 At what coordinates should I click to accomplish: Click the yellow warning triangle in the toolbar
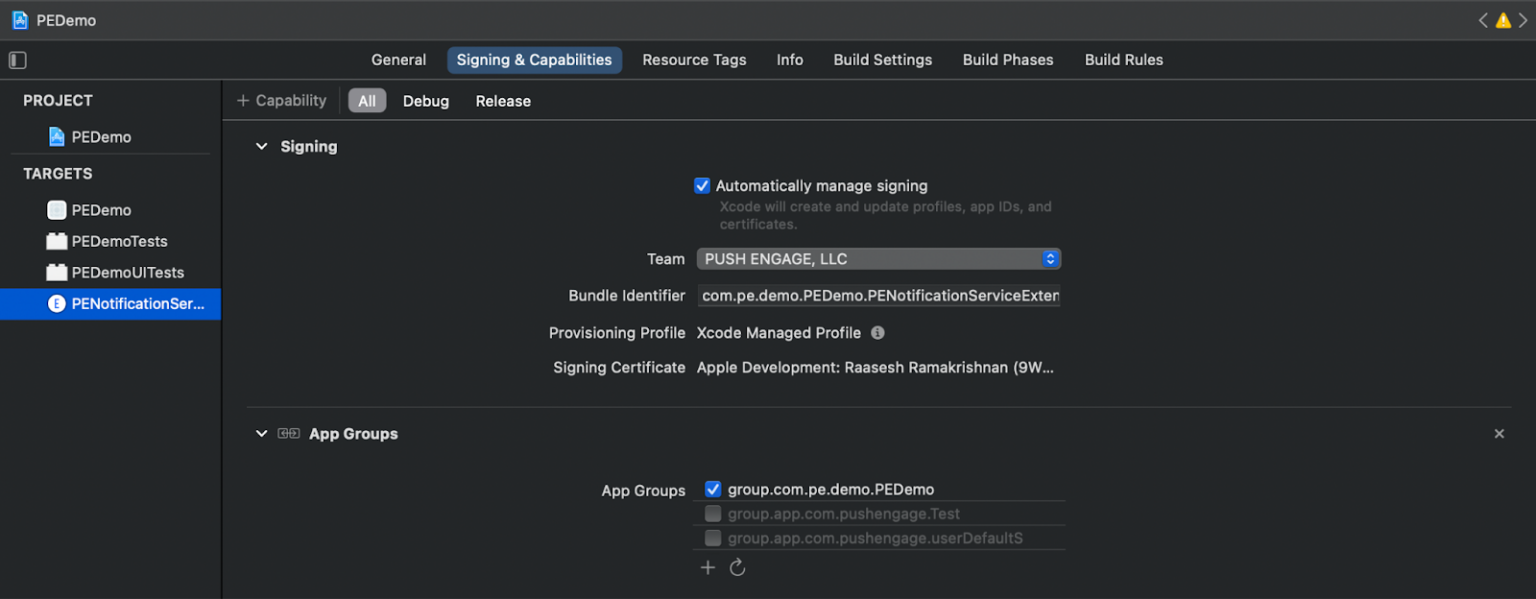coord(1503,19)
